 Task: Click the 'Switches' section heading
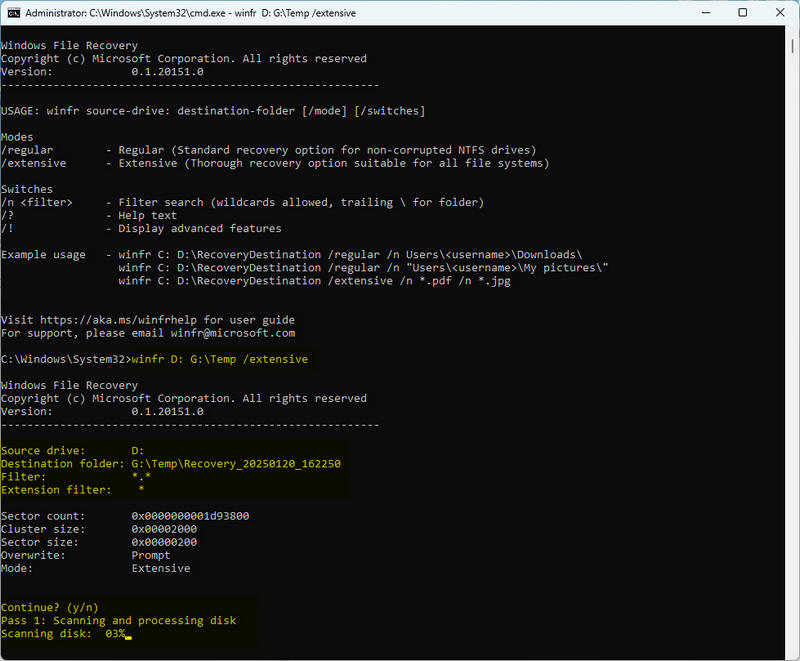(27, 189)
